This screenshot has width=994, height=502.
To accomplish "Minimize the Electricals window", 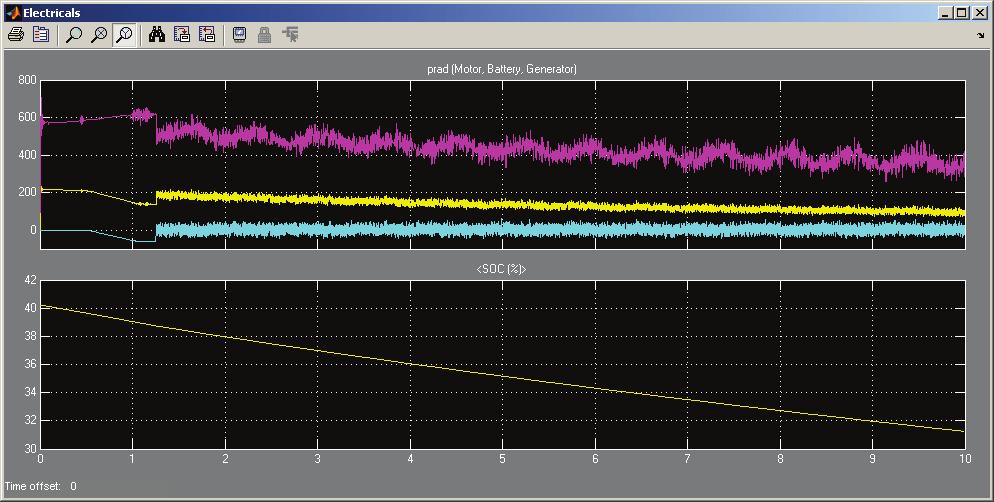I will click(946, 13).
